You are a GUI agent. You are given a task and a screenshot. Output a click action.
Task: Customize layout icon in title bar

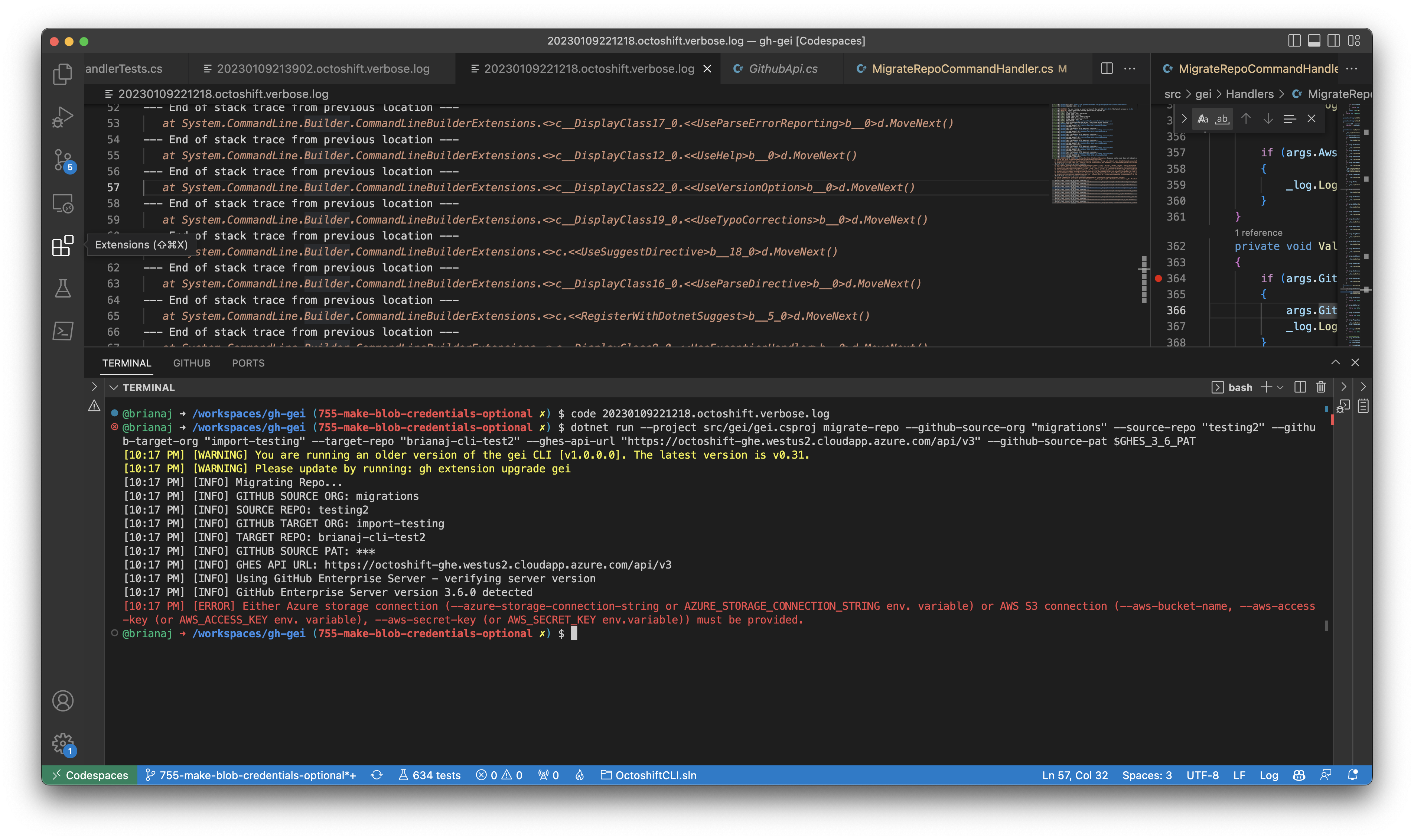coord(1354,41)
